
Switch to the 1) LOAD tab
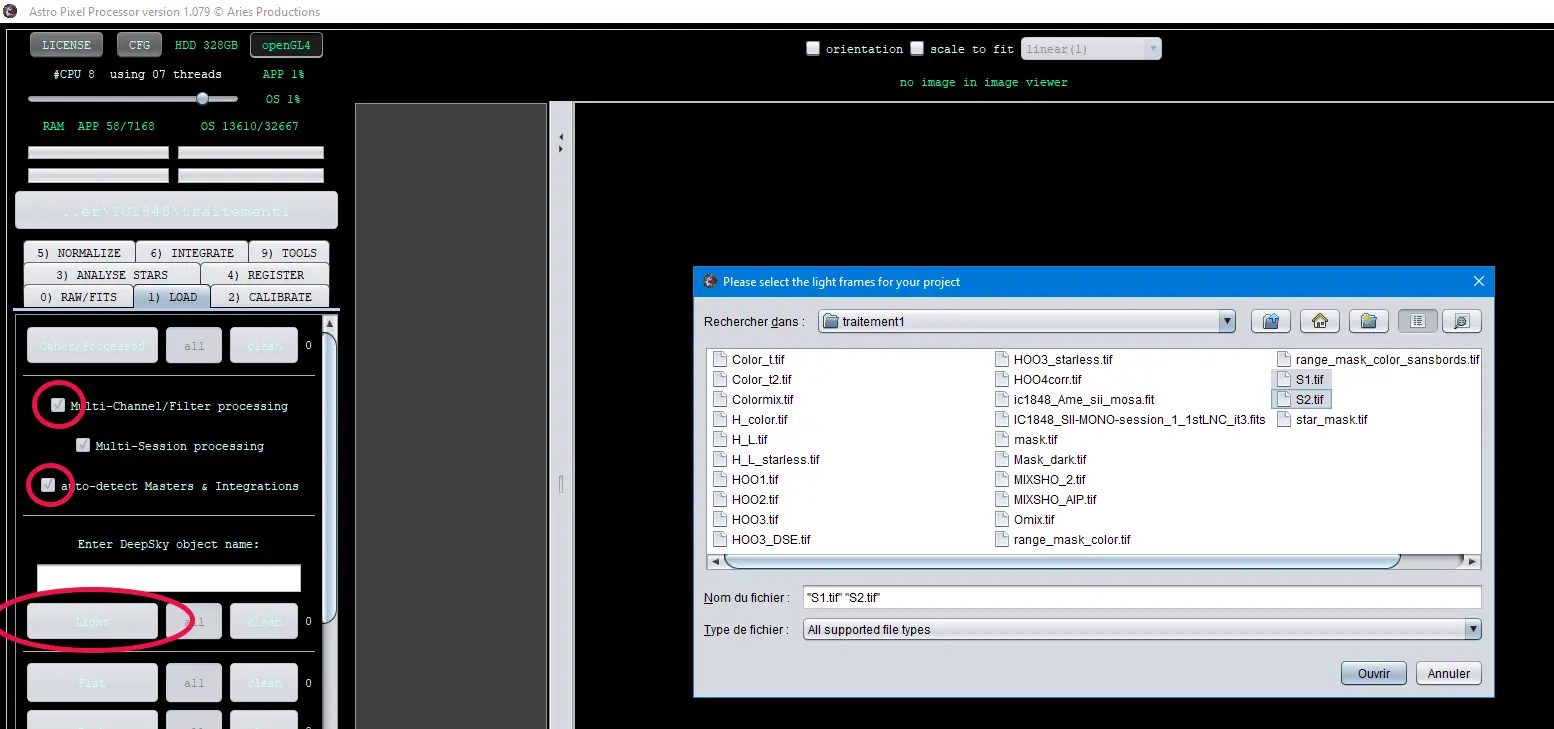(x=172, y=297)
